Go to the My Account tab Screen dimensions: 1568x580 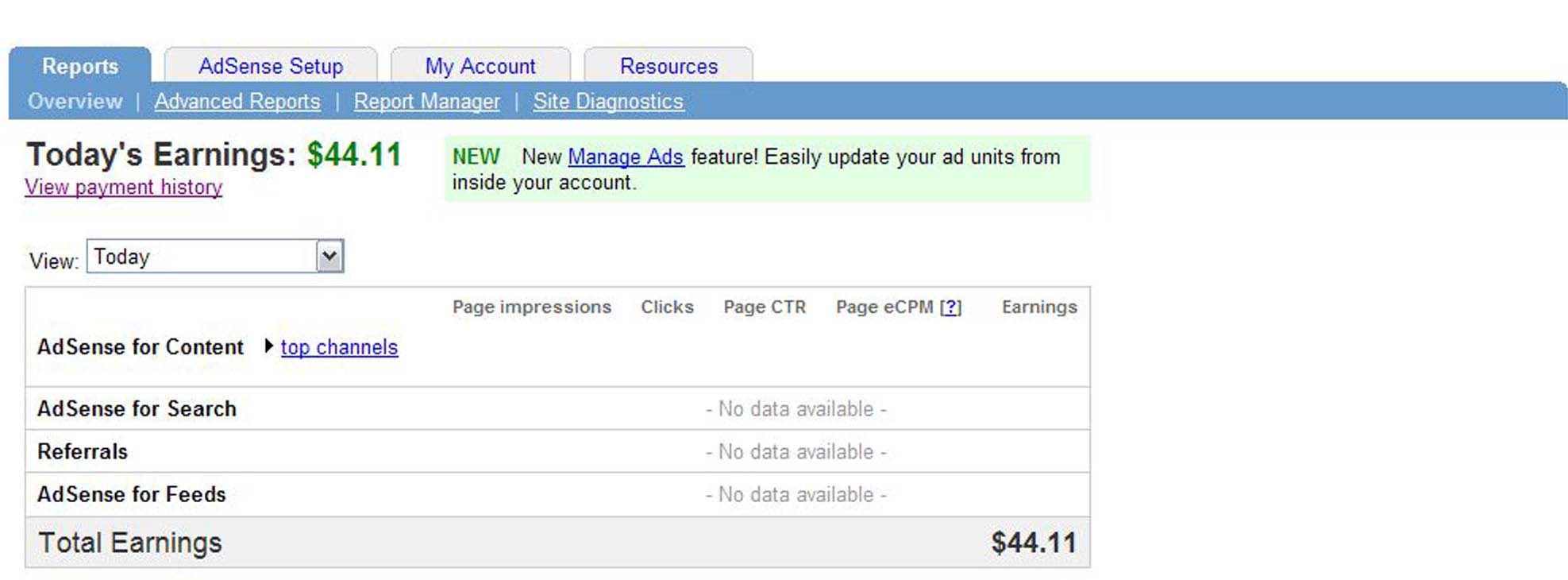(480, 66)
